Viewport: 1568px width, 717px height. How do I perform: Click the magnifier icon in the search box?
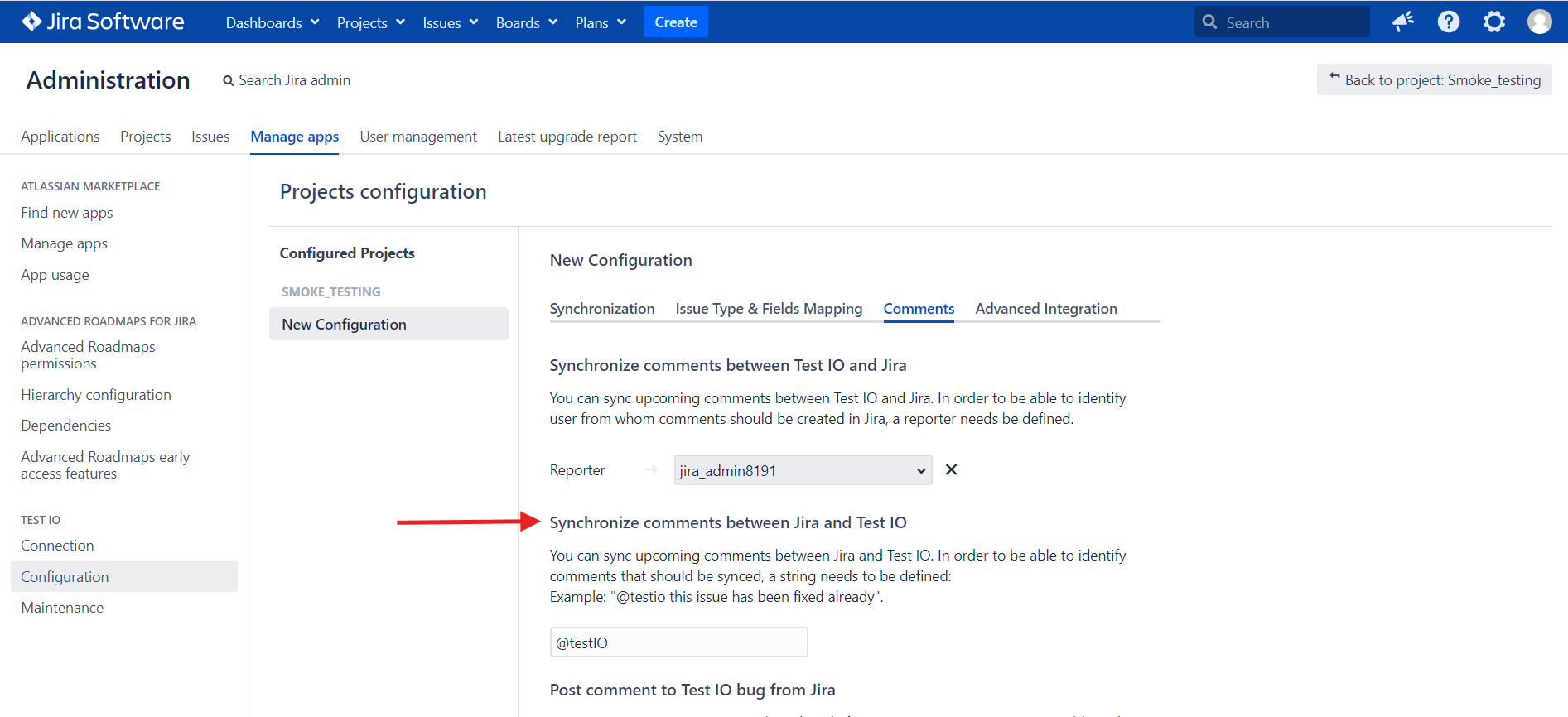1210,22
